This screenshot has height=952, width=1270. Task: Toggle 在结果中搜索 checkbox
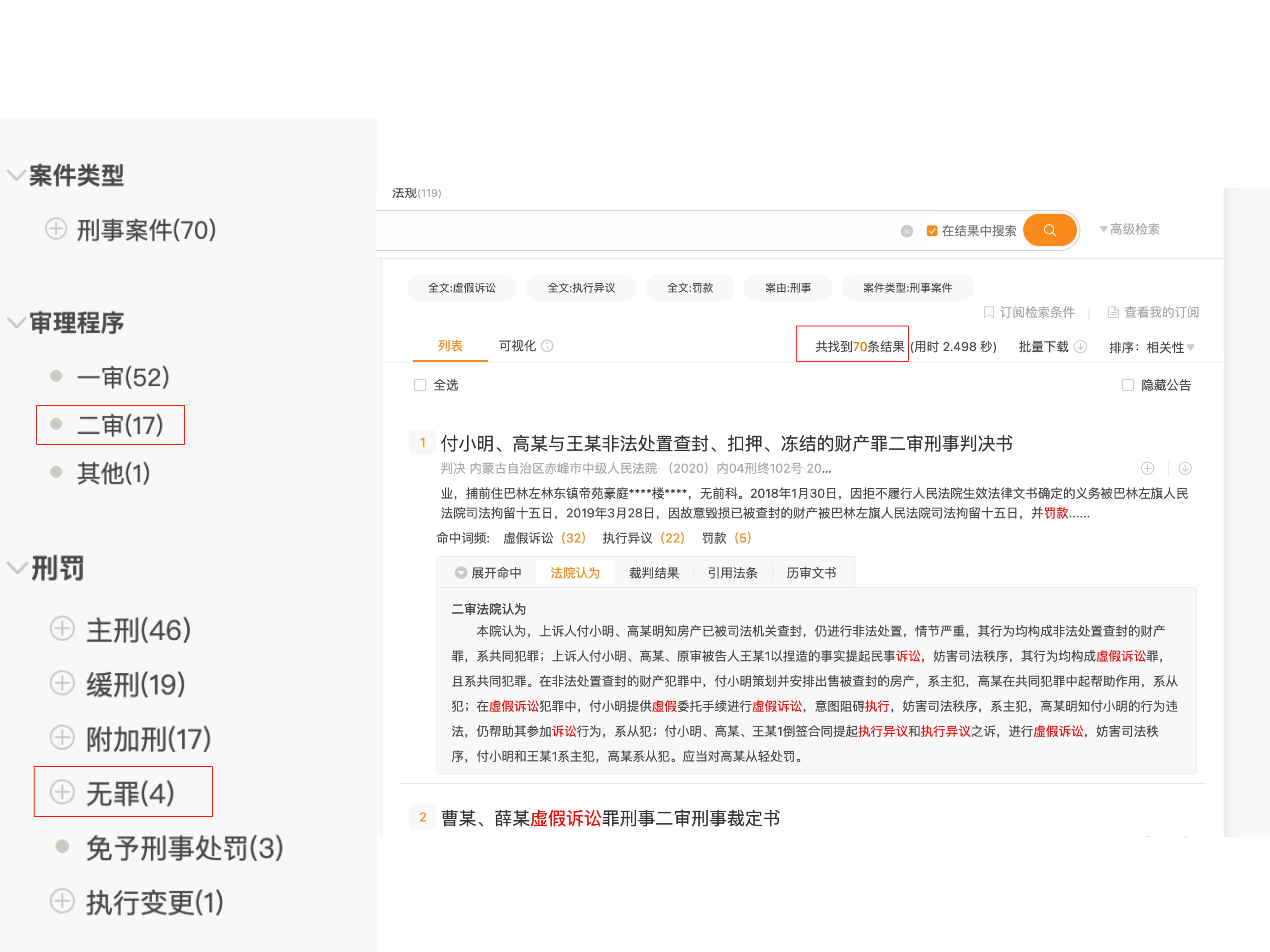(x=932, y=231)
